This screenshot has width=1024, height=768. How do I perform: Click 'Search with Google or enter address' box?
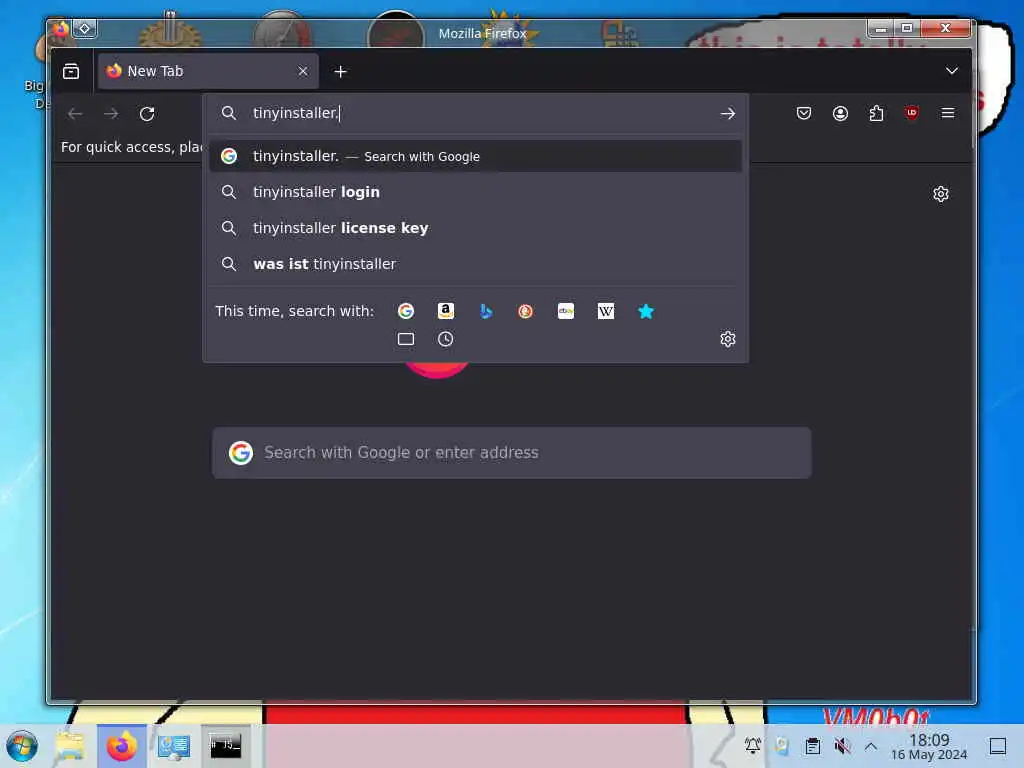click(x=511, y=453)
